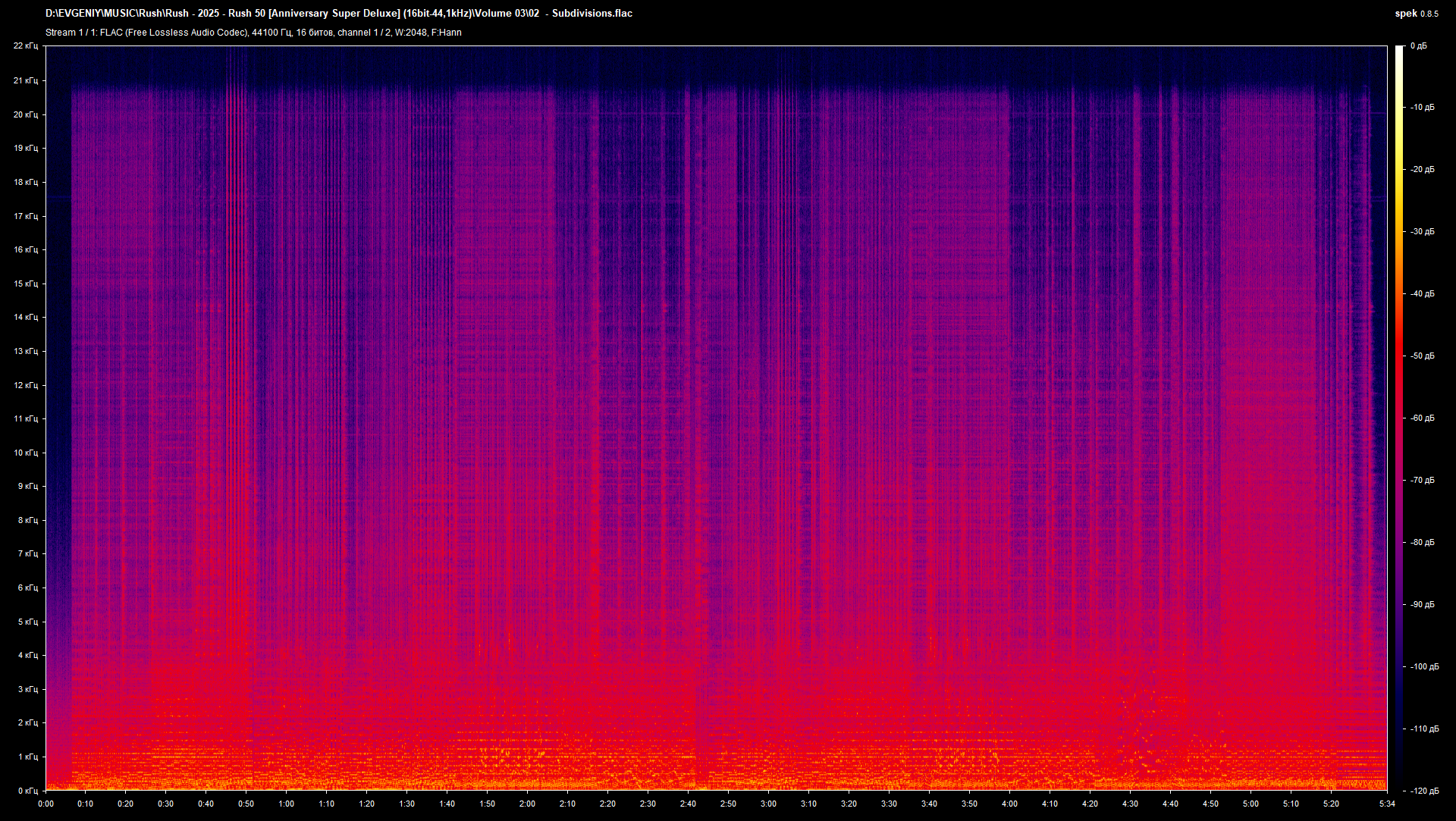This screenshot has width=1456, height=821.
Task: Click the center of the spectrogram
Action: click(716, 418)
